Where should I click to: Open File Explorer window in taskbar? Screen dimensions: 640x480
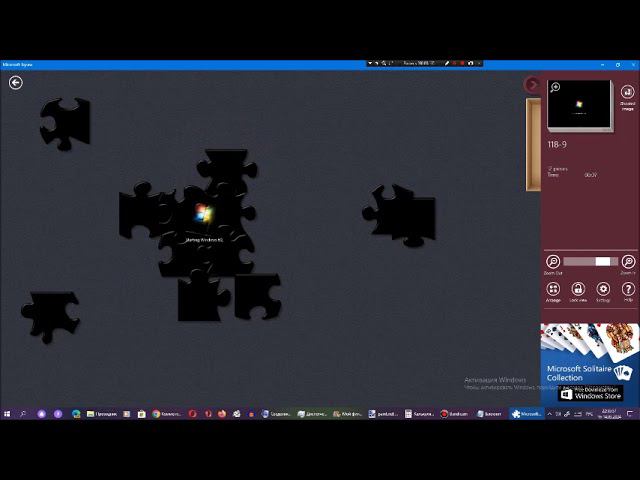tap(102, 414)
